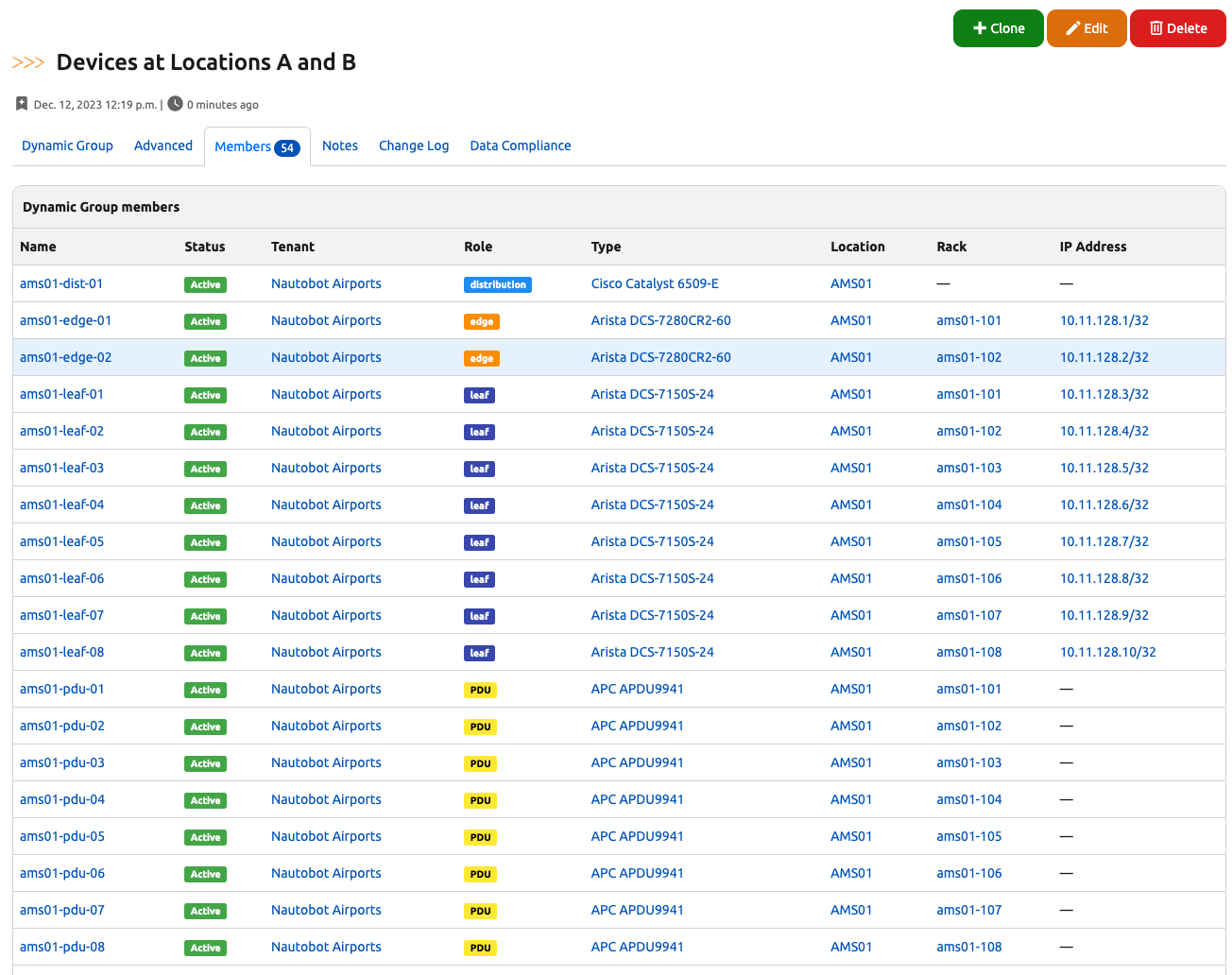Switch to the Dynamic Group tab

[67, 145]
